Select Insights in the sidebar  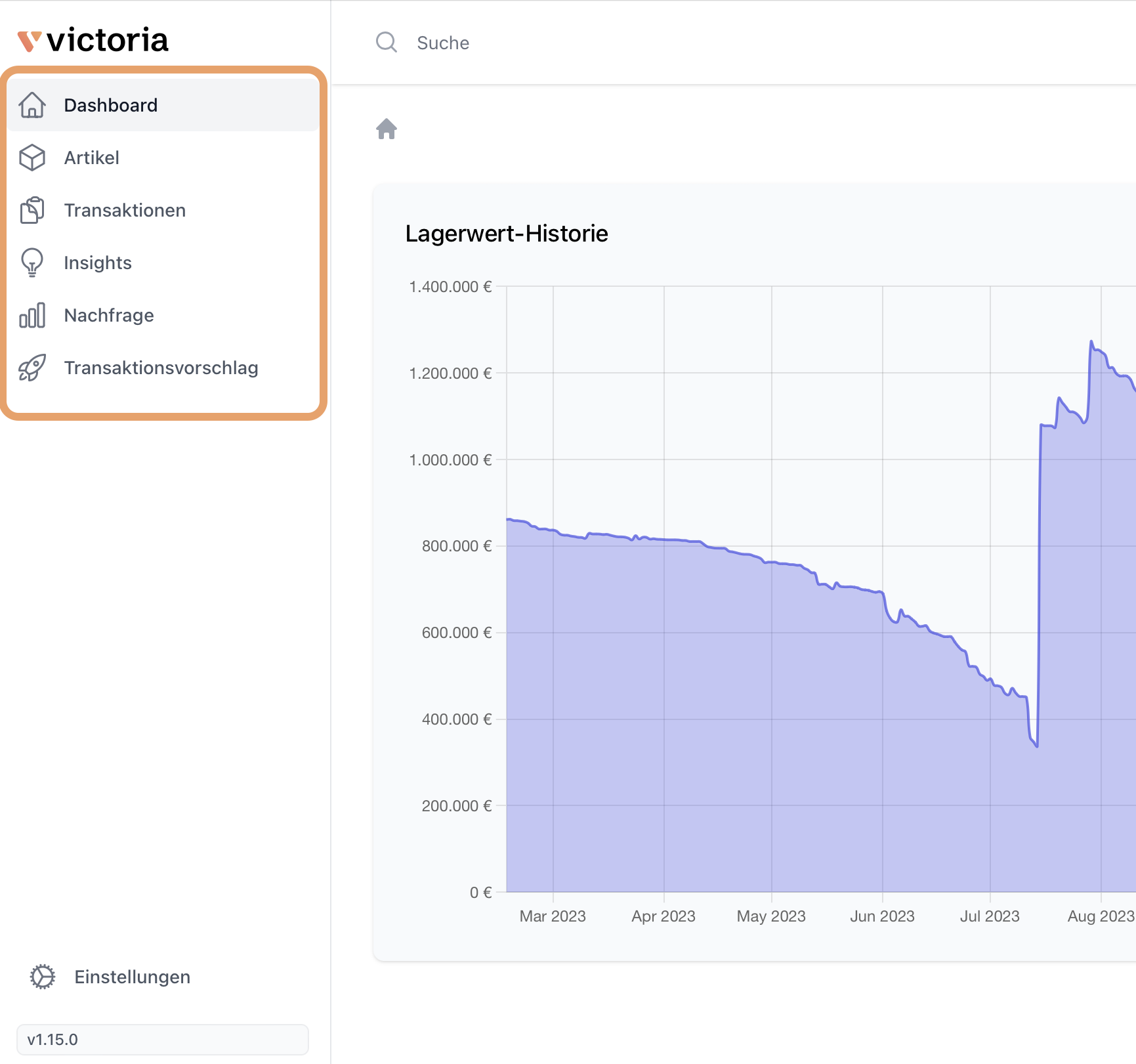click(x=98, y=263)
